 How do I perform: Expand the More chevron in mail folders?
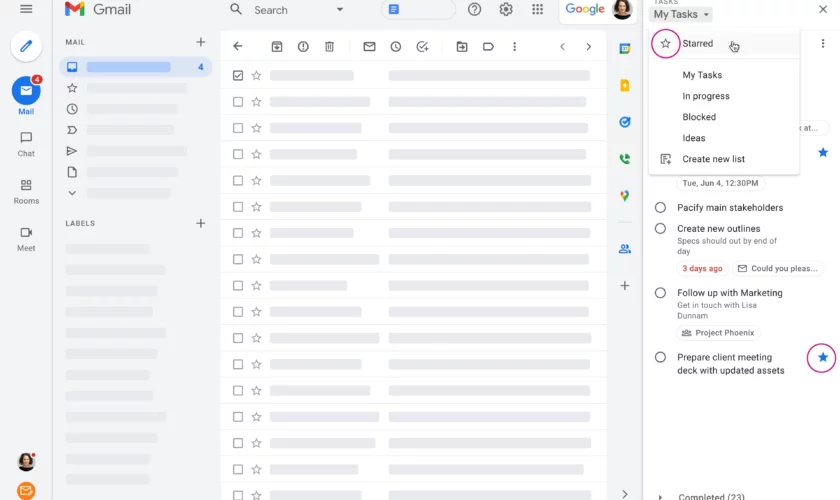[72, 193]
